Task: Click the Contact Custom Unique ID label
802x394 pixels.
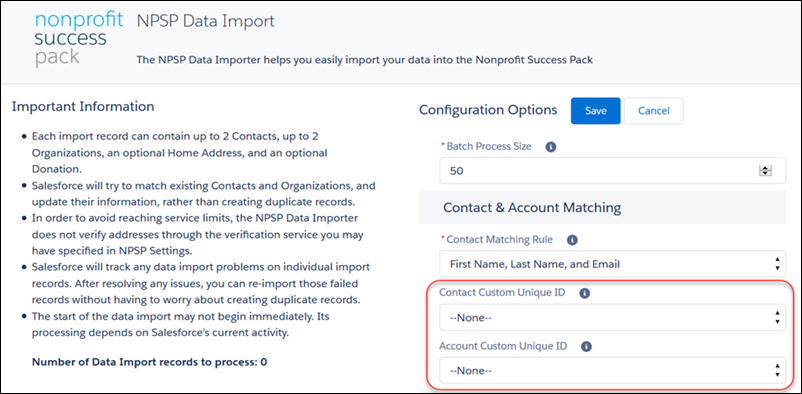Action: tap(502, 293)
